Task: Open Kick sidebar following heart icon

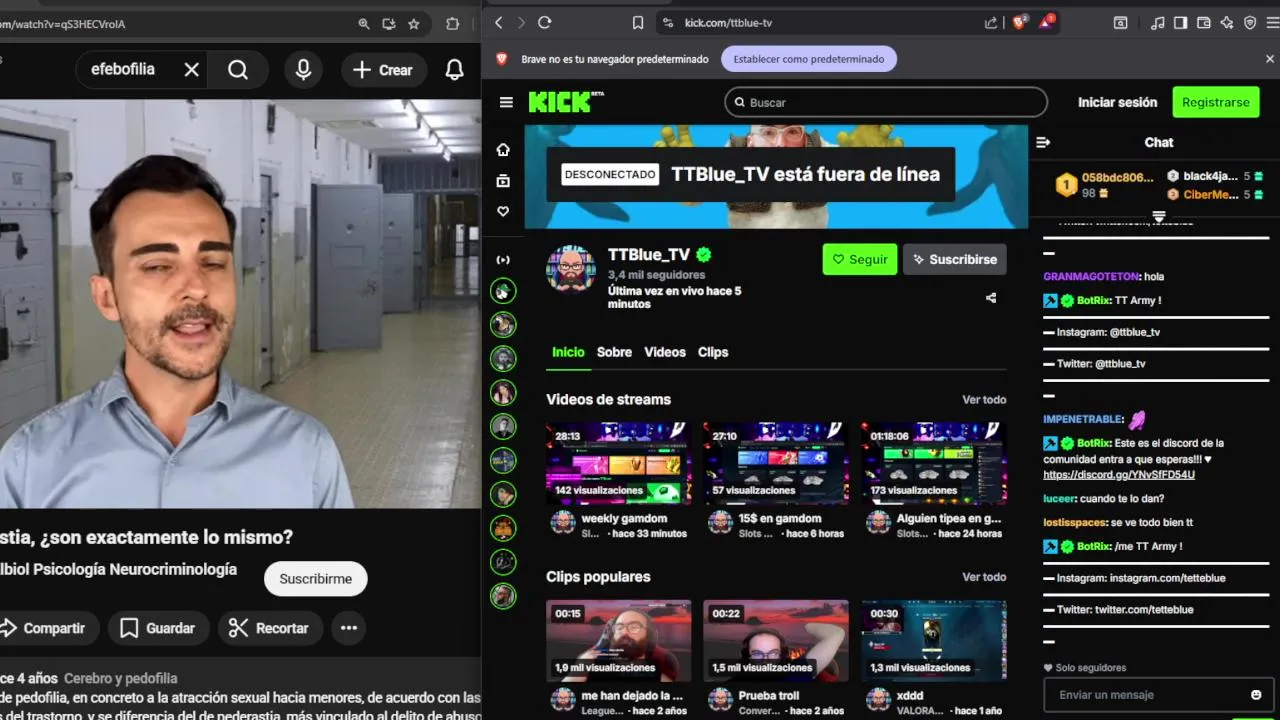Action: [503, 211]
